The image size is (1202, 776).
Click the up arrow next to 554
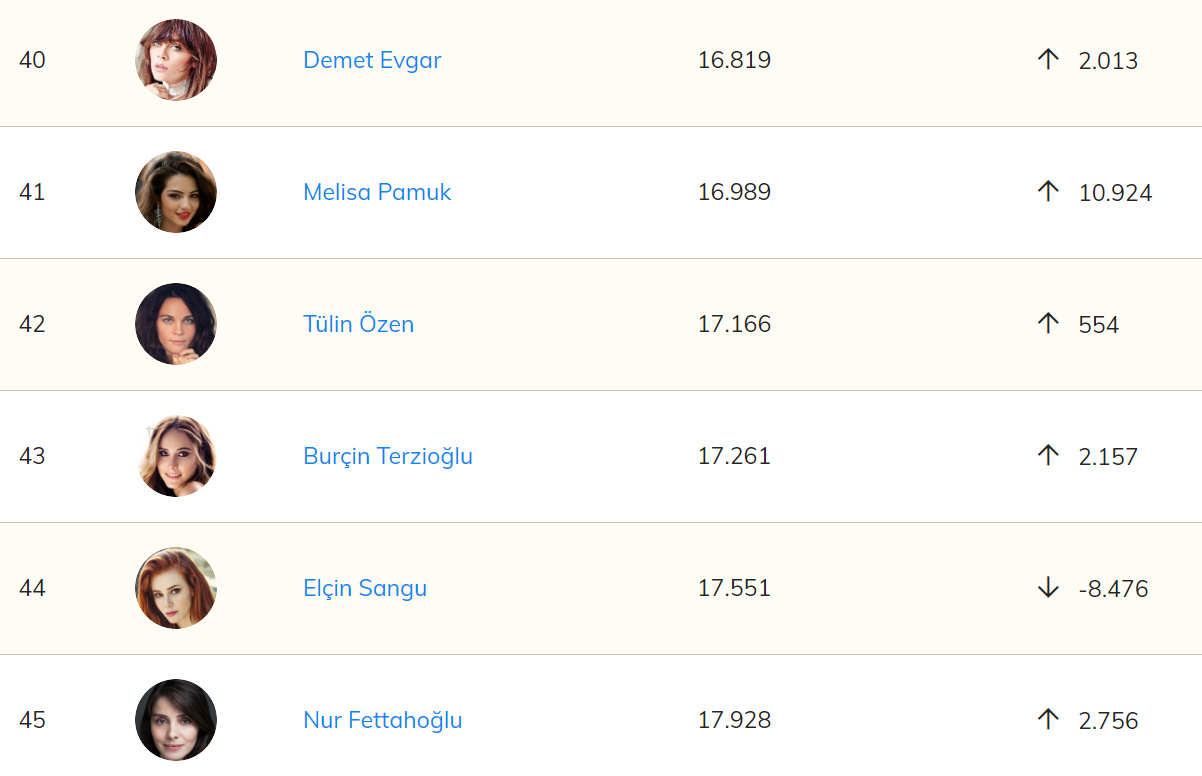1047,324
